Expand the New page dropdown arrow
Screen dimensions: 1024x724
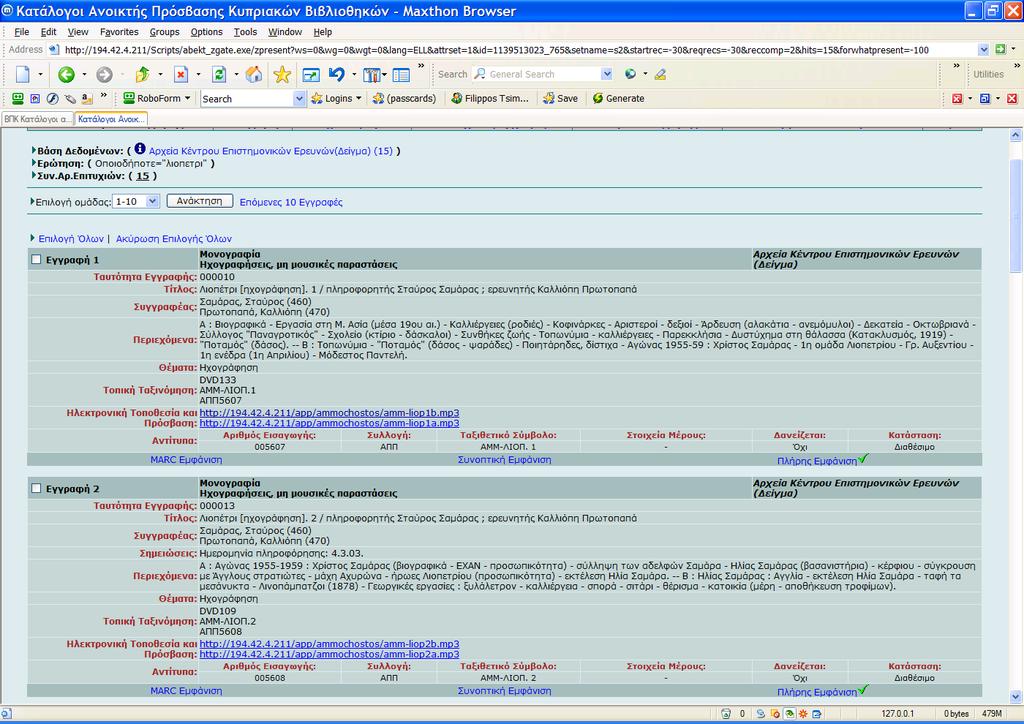coord(40,75)
